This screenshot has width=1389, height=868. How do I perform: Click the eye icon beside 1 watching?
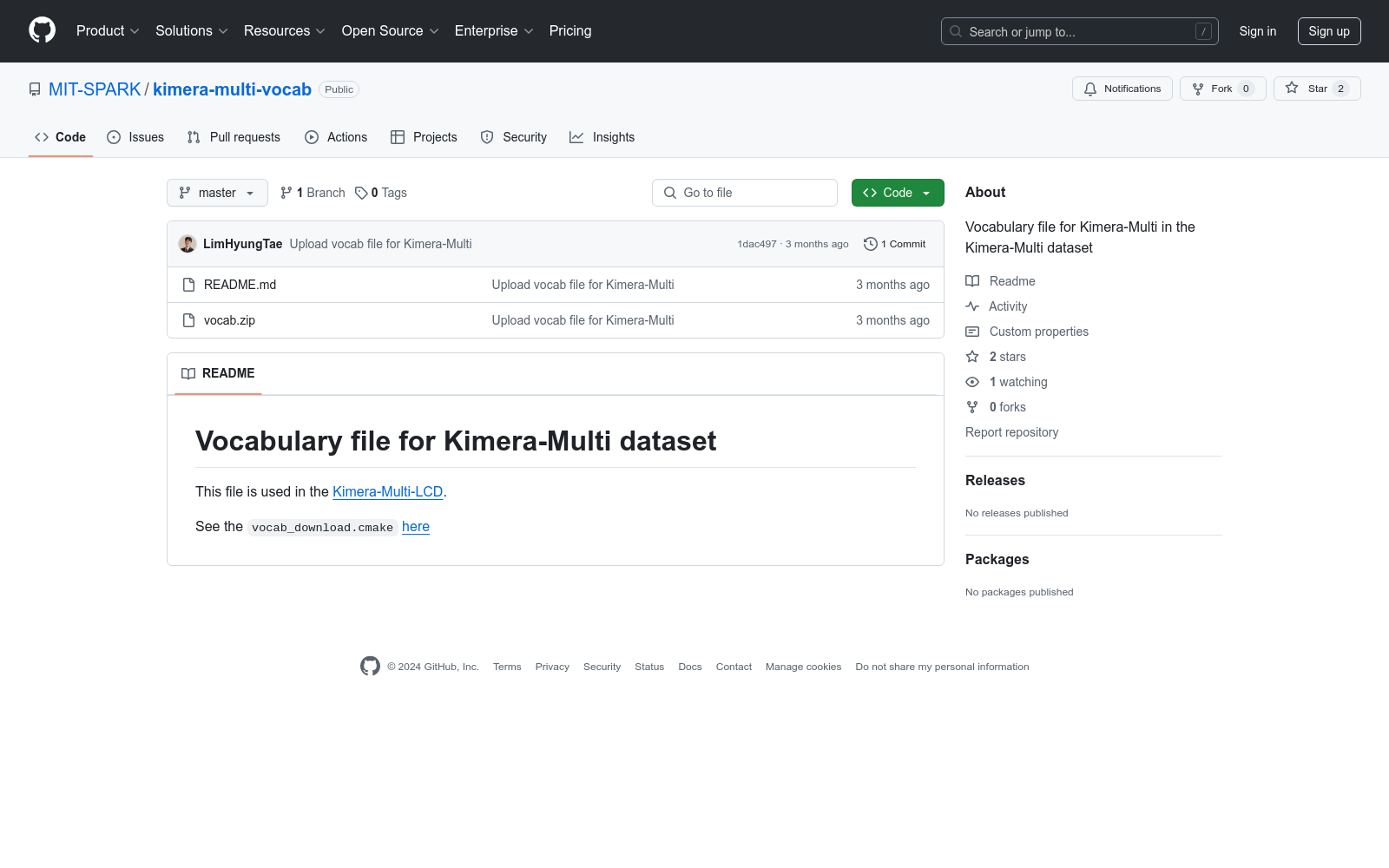pyautogui.click(x=972, y=382)
